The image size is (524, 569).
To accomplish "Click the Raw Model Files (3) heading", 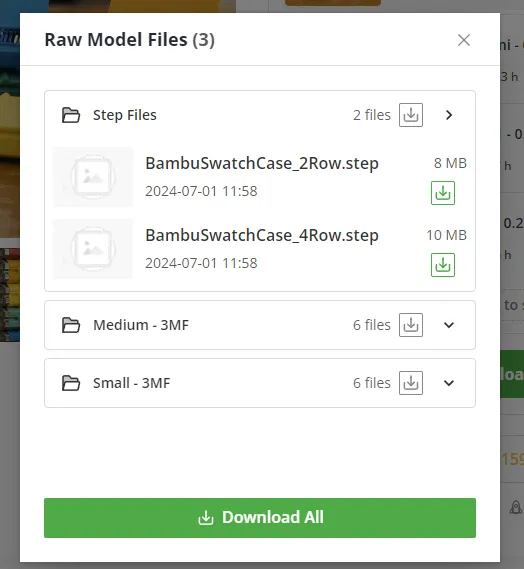I will point(130,40).
